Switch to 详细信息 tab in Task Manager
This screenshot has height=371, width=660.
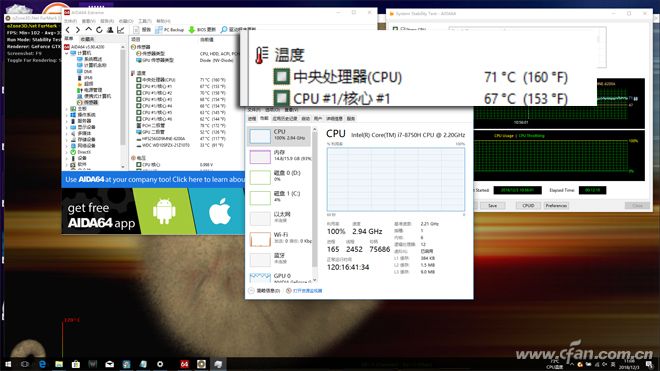tap(335, 119)
